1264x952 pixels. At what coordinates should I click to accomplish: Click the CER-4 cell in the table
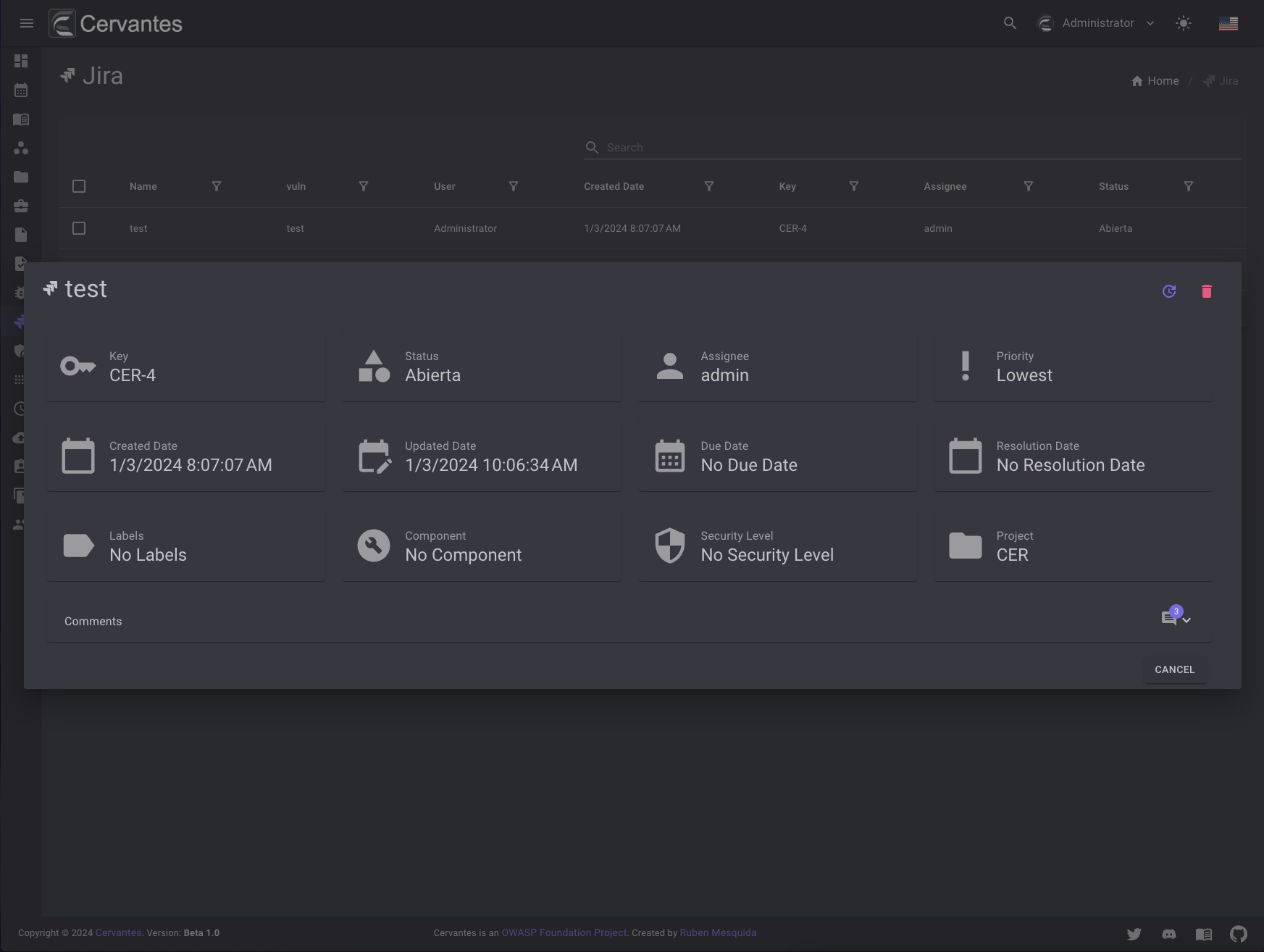point(793,228)
